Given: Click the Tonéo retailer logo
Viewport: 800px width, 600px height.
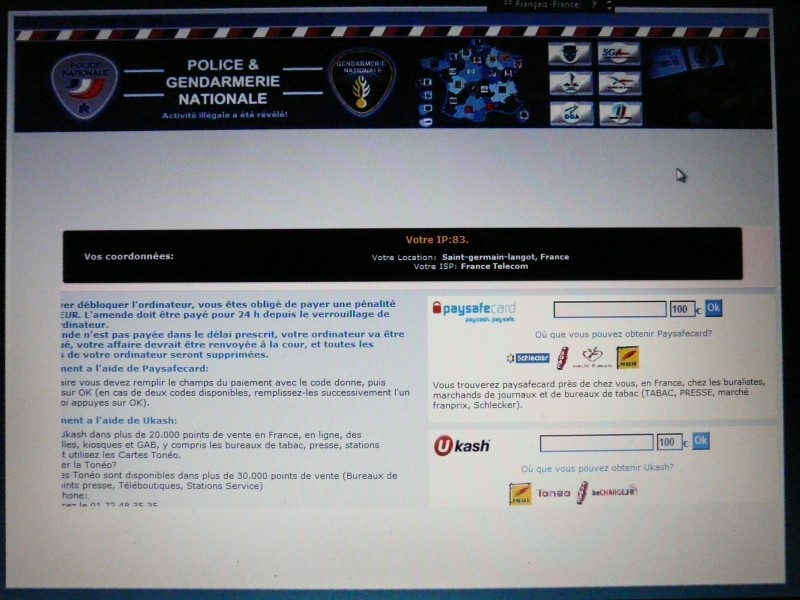Looking at the screenshot, I should [x=553, y=493].
